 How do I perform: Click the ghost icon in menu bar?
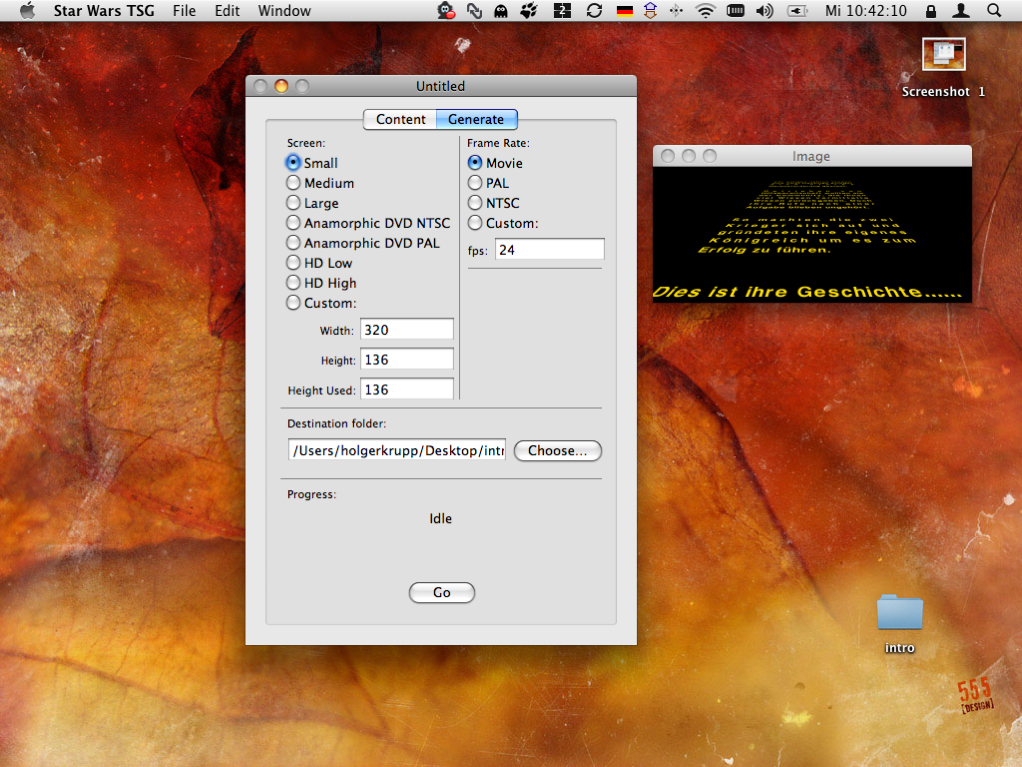(501, 10)
